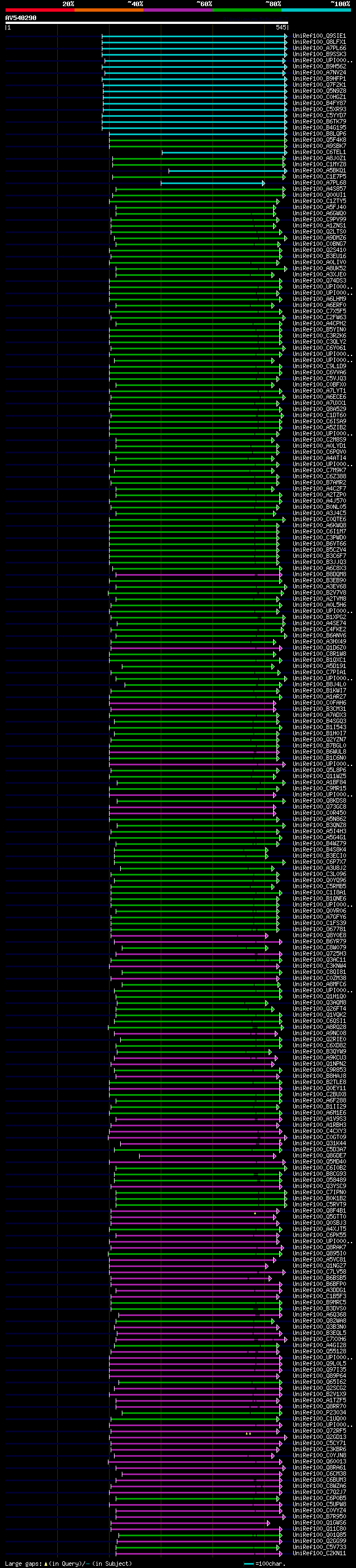The height and width of the screenshot is (1568, 356).
Task: Click the cyan alignment bar for UniRef100_Q7F2X1
Action: (x=195, y=85)
